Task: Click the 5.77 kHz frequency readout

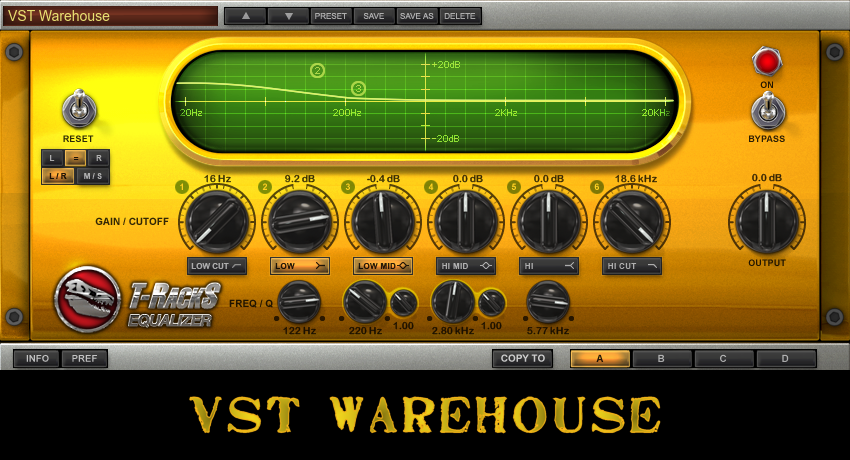Action: (x=548, y=331)
